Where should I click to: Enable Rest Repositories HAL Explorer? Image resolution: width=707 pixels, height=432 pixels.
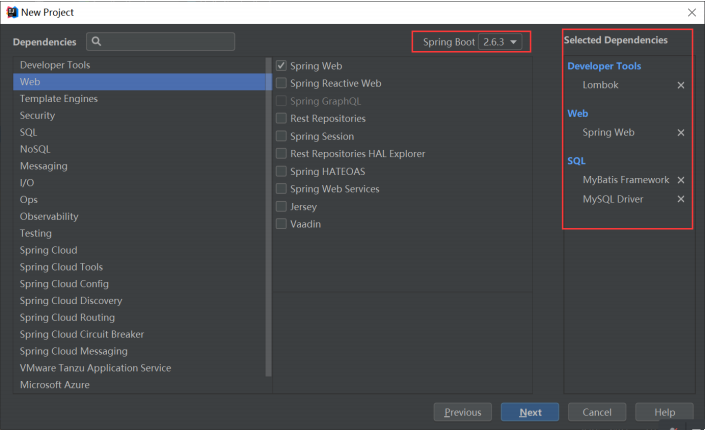coord(281,153)
